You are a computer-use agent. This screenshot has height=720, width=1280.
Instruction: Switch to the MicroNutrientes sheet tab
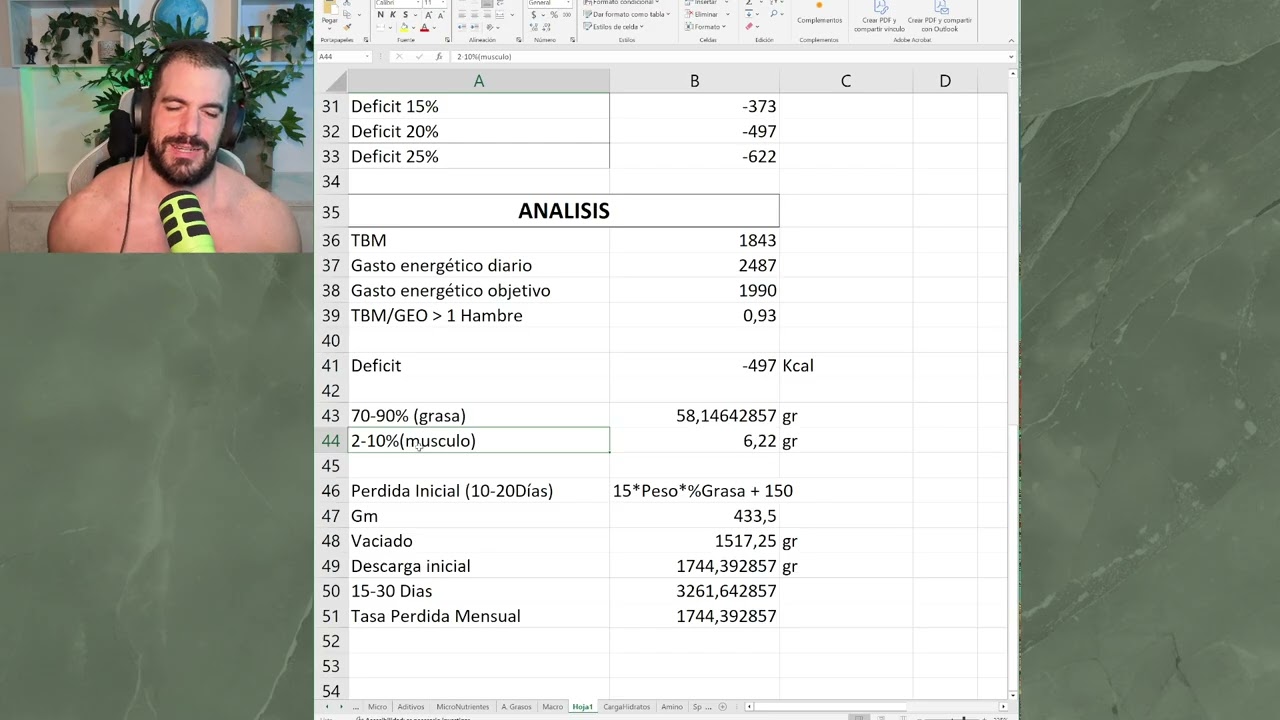click(463, 707)
